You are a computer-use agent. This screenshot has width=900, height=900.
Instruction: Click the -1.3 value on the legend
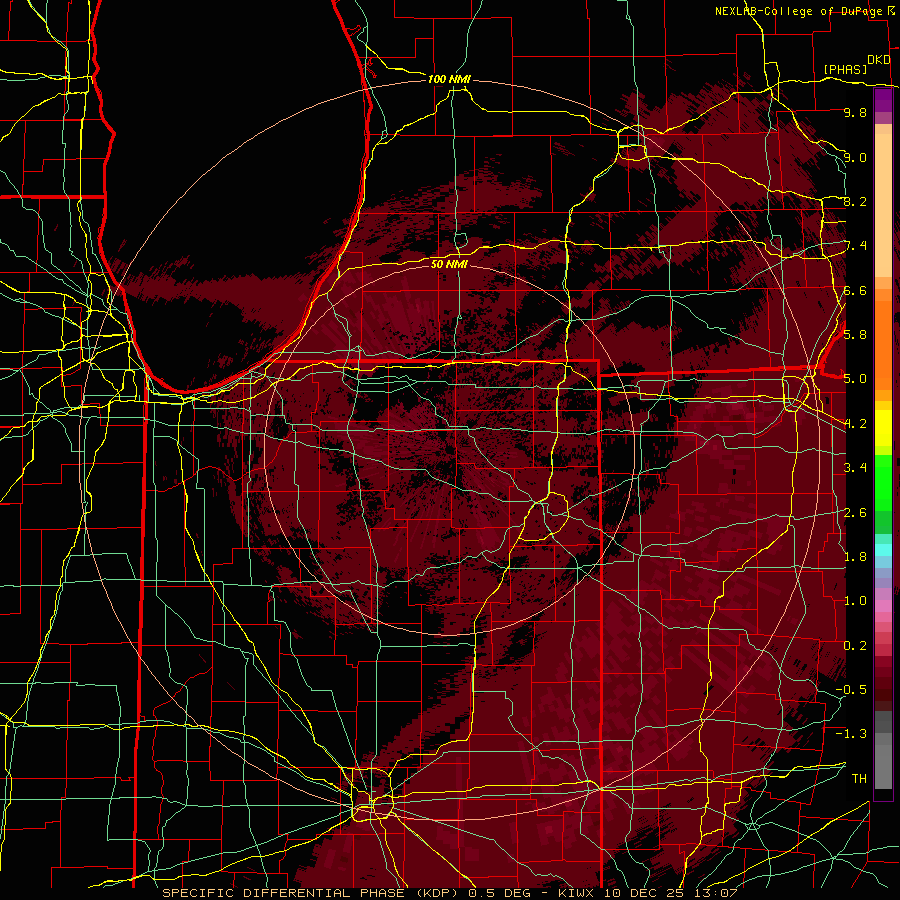(851, 734)
